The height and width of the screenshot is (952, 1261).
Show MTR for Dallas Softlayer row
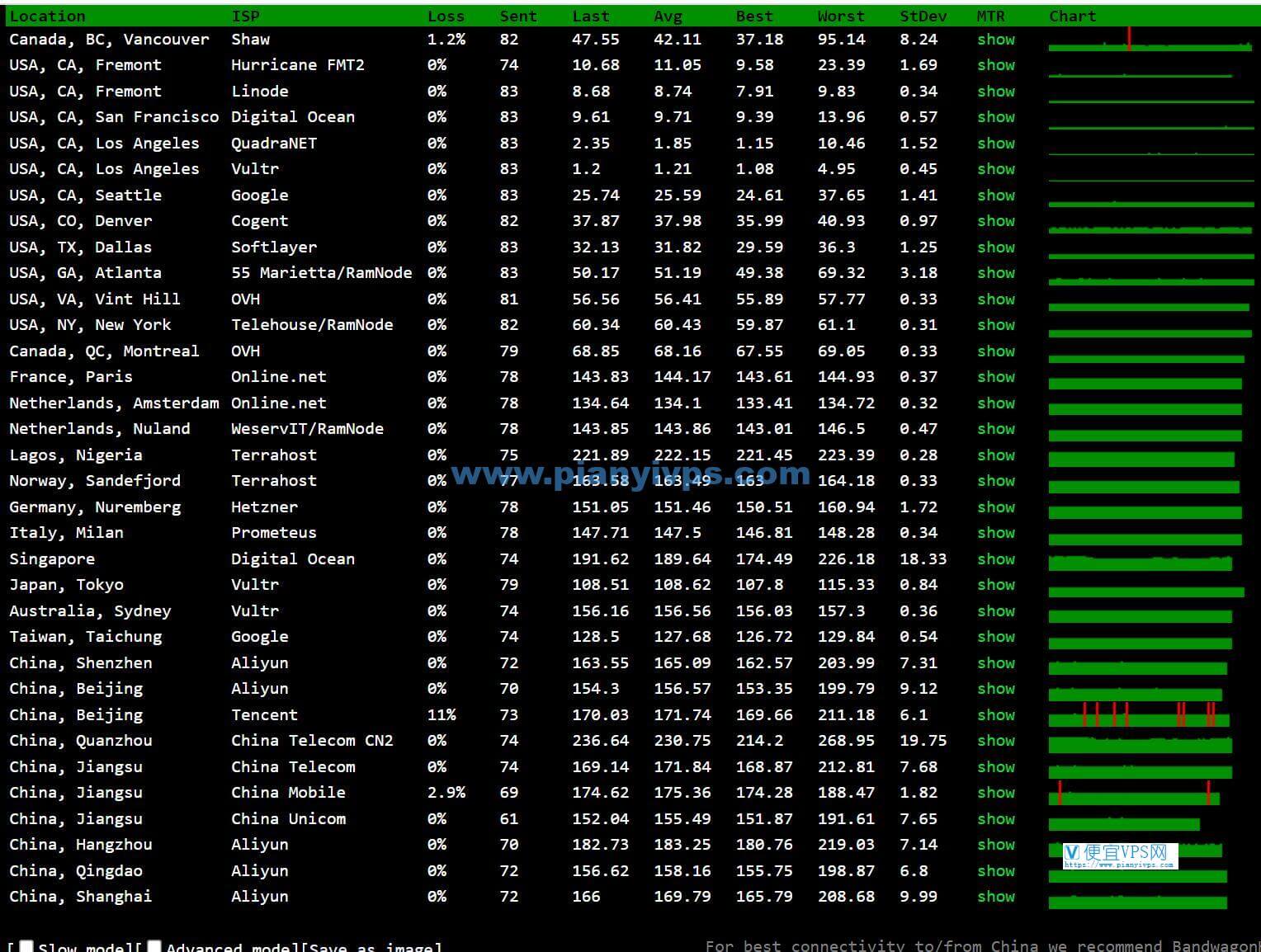coord(996,247)
